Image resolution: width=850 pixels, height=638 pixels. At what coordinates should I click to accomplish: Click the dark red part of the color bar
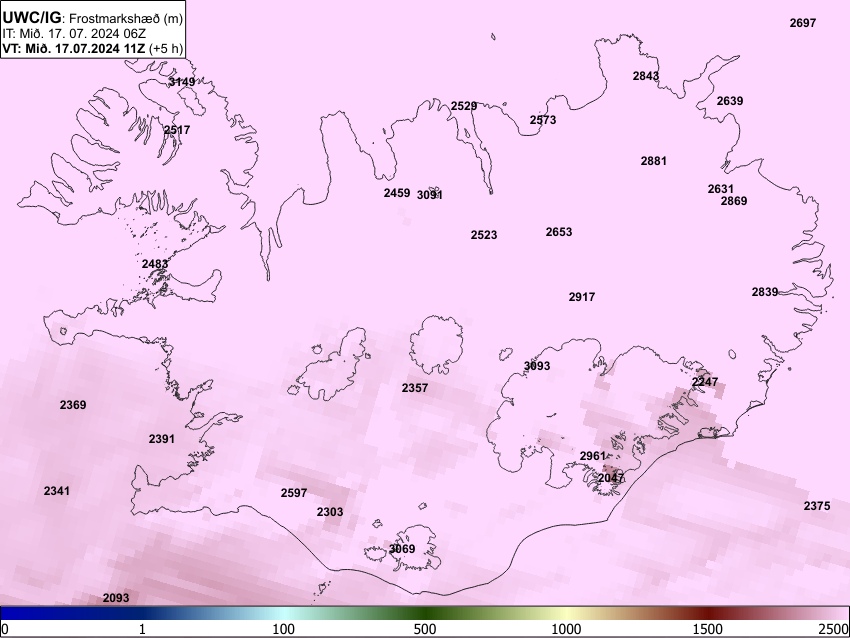pos(708,614)
